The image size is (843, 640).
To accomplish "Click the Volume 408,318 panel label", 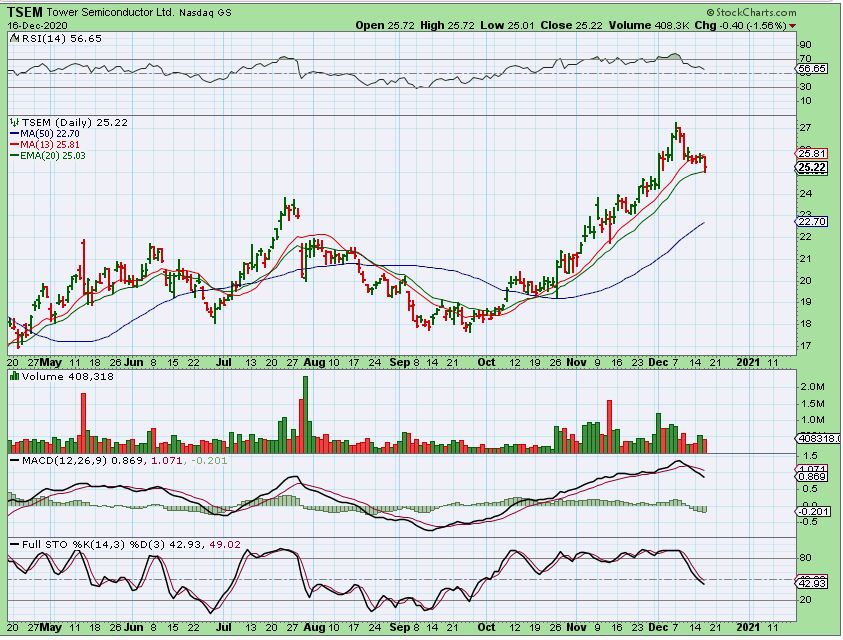I will point(68,376).
